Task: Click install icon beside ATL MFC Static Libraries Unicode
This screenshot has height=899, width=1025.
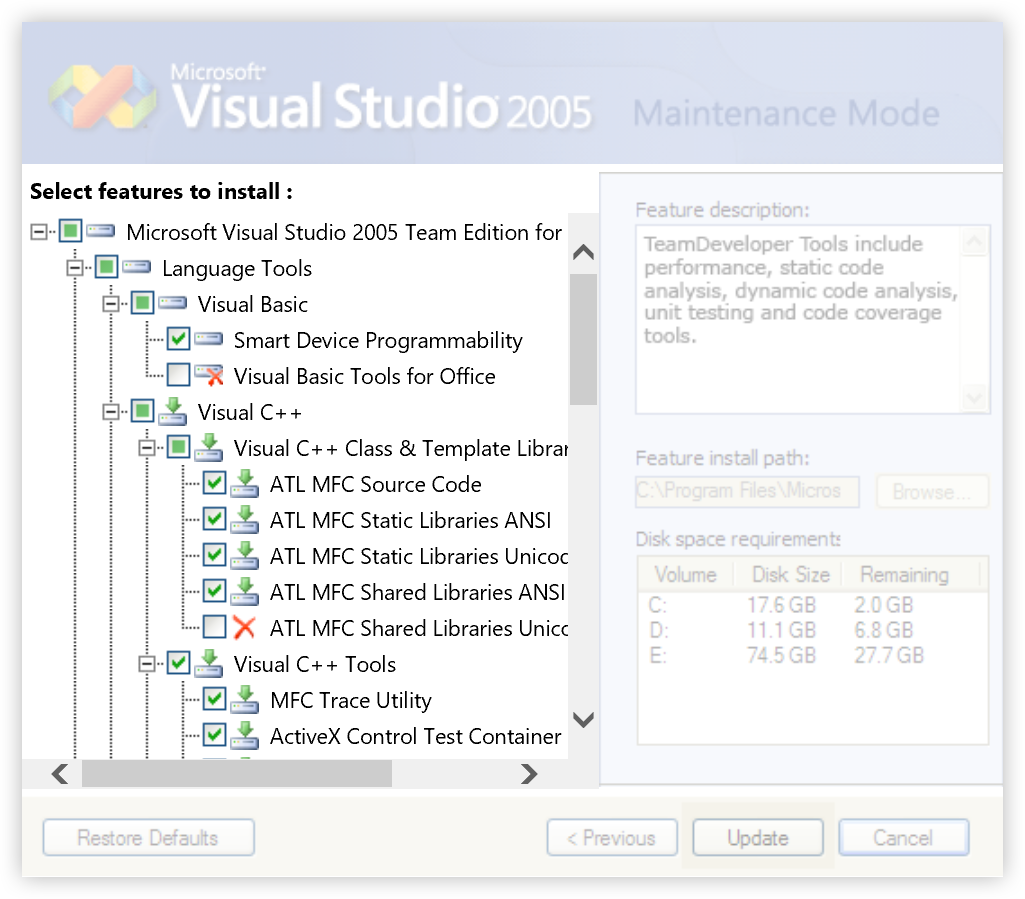Action: 245,554
